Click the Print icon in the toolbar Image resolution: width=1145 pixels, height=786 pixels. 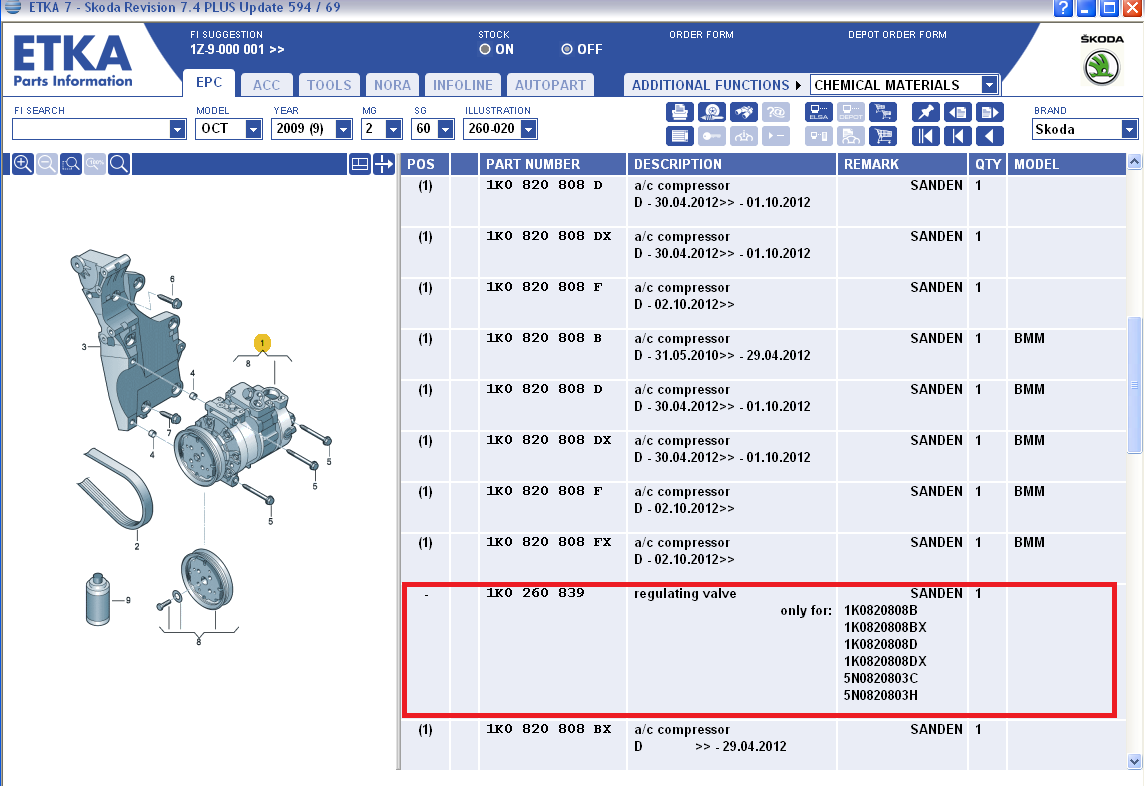(x=680, y=112)
